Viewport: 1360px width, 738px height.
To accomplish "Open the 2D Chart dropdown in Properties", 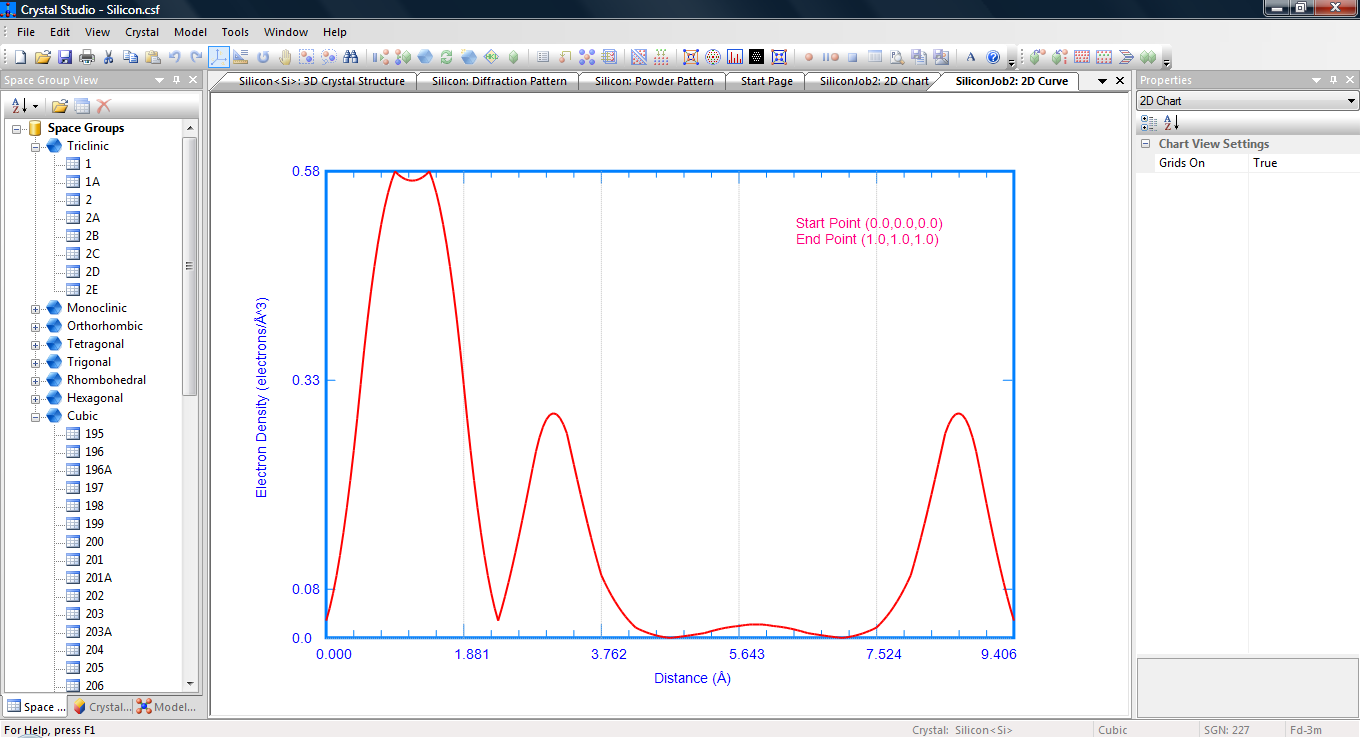I will [x=1351, y=101].
